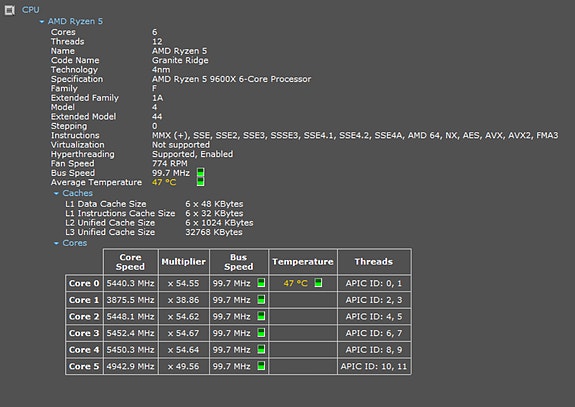This screenshot has height=407, width=575.
Task: Collapse the AMD Ryzen 5 tree node
Action: (x=42, y=22)
